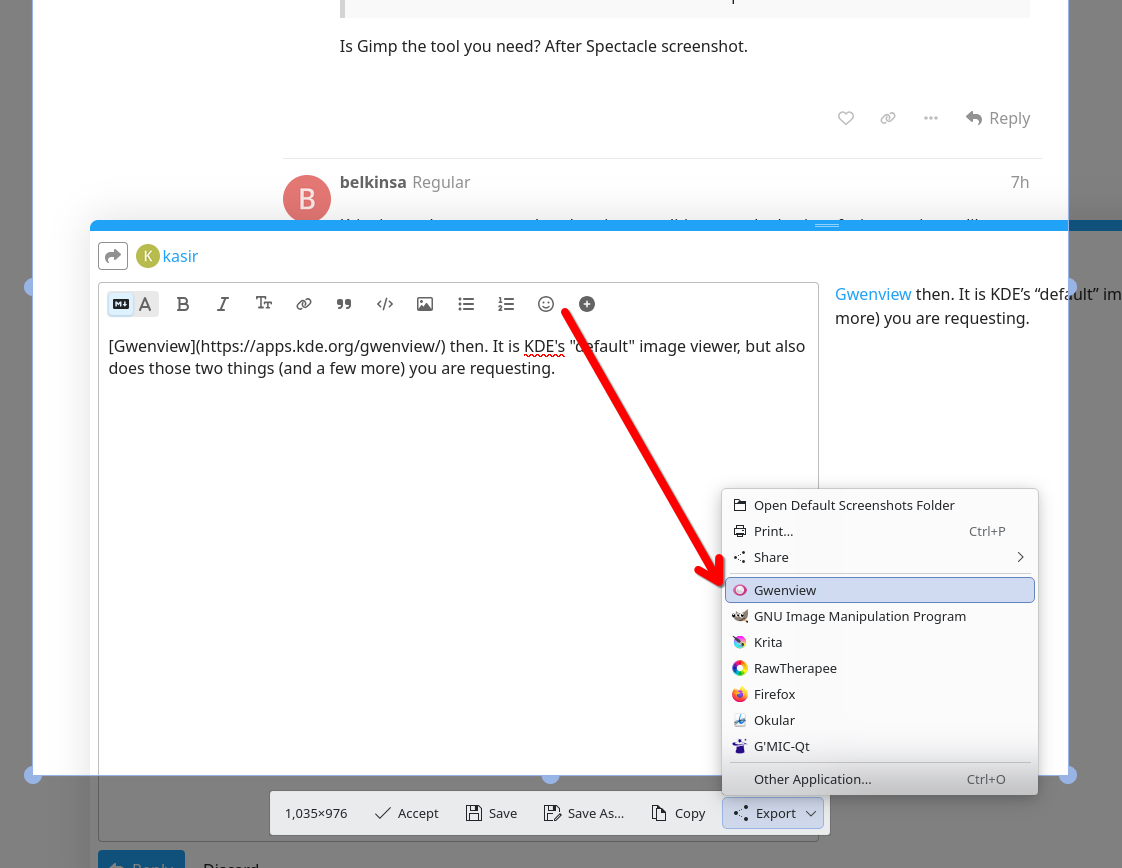Insert a hyperlink with the link icon
Image resolution: width=1122 pixels, height=868 pixels.
coord(304,304)
